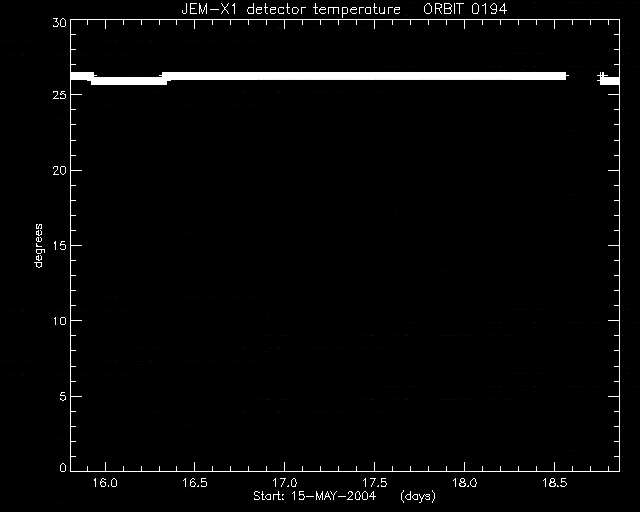640x512 pixels.
Task: Click the y-axis tick label 5
Action: pyautogui.click(x=63, y=396)
